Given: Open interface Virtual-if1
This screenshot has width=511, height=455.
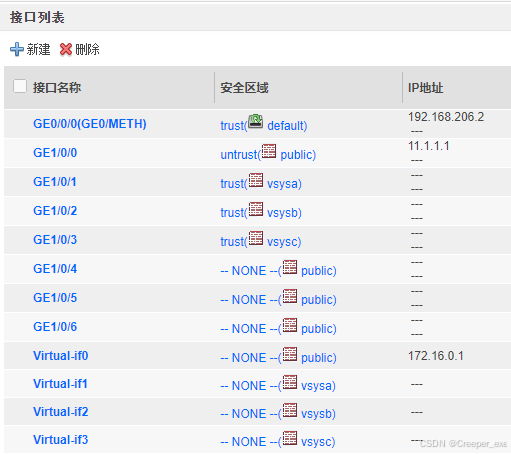Looking at the screenshot, I should point(60,384).
